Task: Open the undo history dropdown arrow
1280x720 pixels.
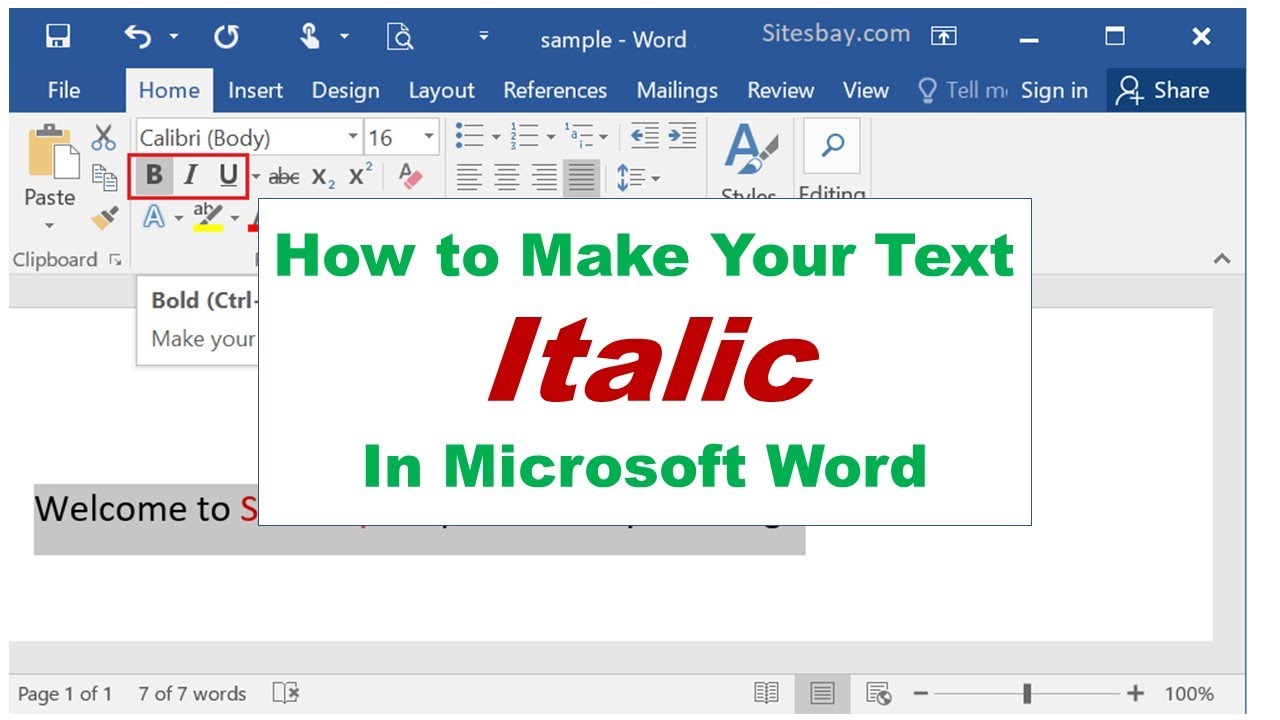Action: point(174,37)
